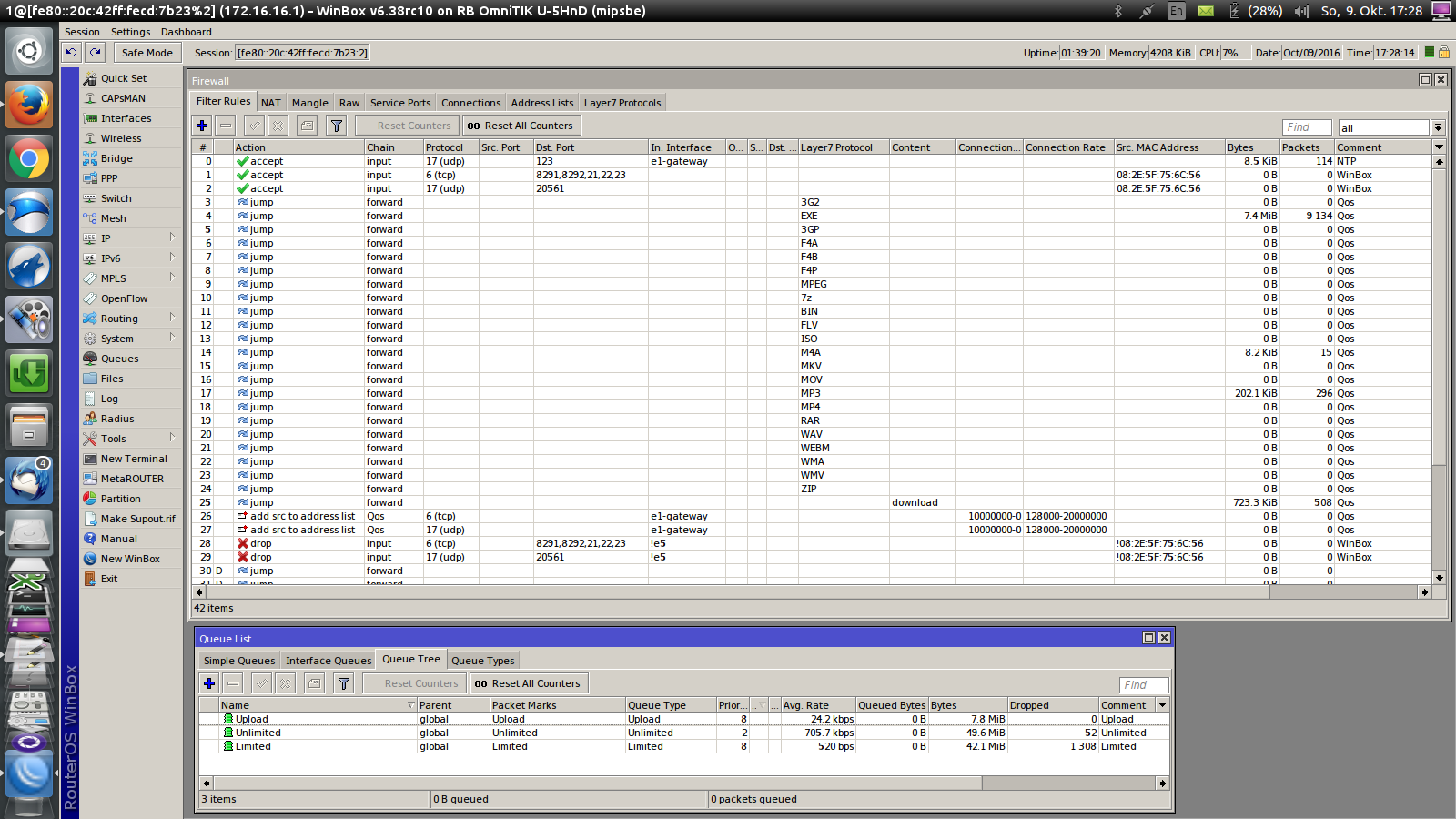Open the Queues sidebar item
This screenshot has width=1456, height=819.
coord(131,359)
